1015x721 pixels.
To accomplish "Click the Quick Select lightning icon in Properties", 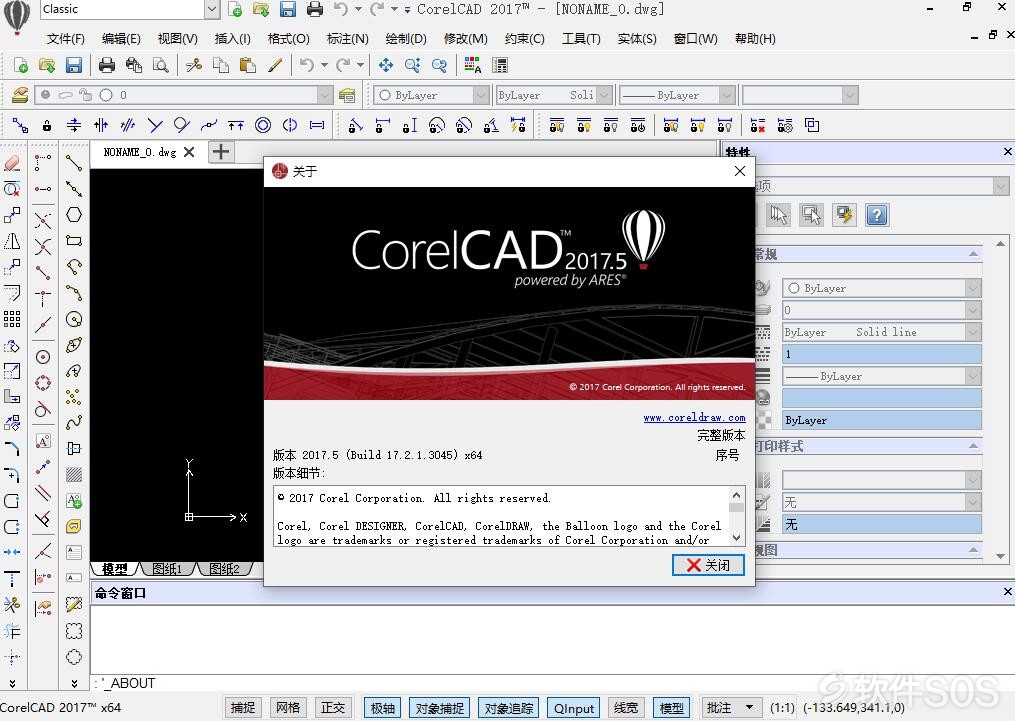I will (x=844, y=215).
